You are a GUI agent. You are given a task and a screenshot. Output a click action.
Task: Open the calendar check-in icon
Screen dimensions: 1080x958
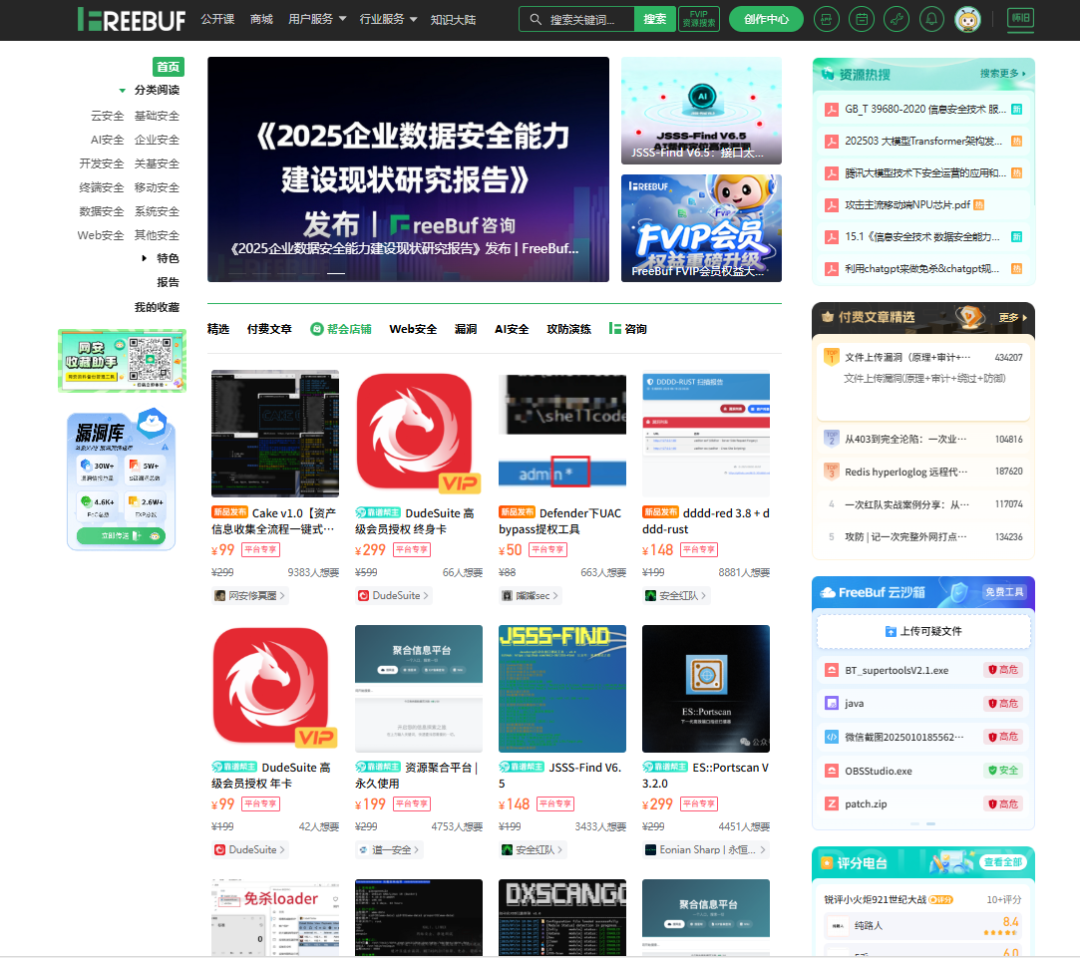862,19
